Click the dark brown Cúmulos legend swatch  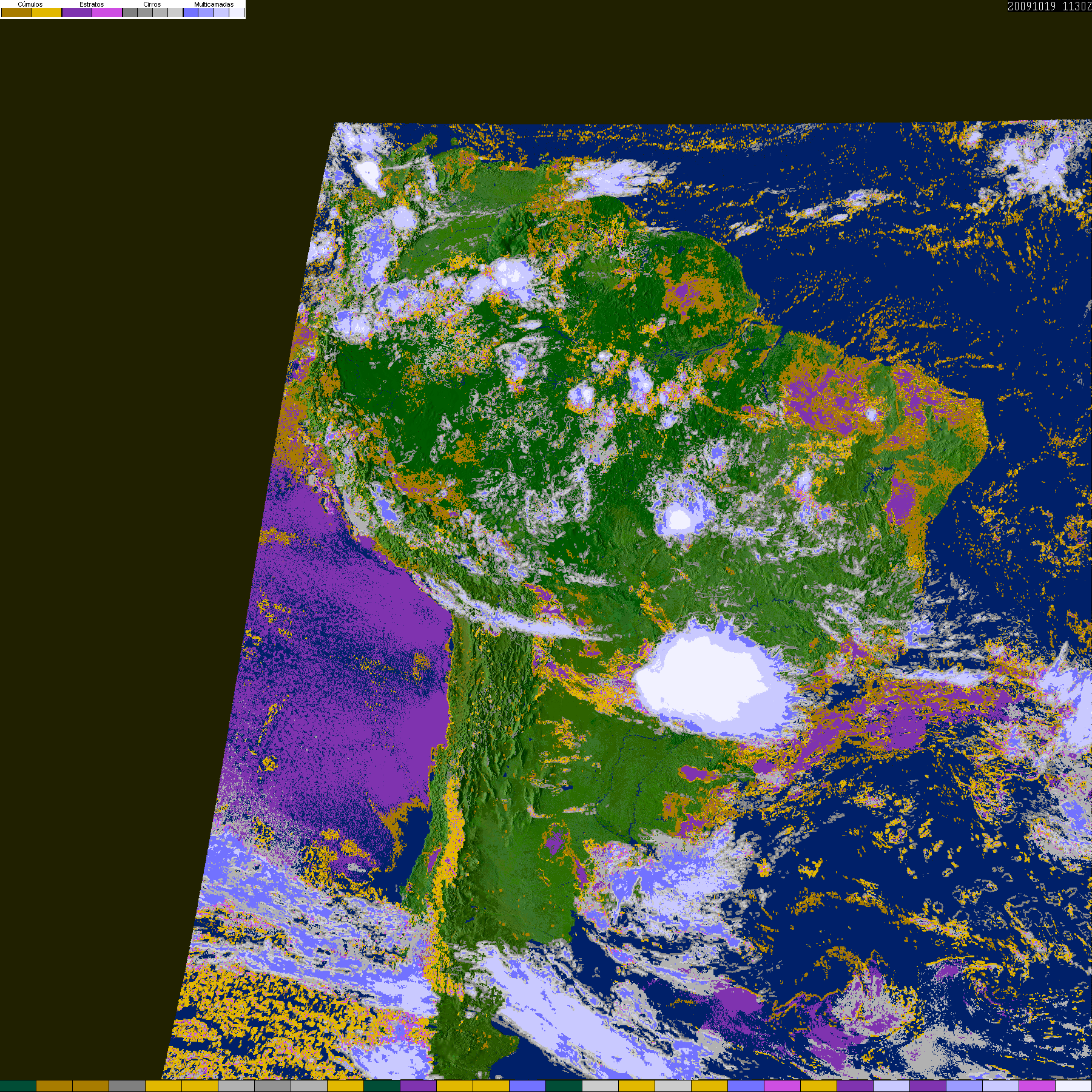16,12
